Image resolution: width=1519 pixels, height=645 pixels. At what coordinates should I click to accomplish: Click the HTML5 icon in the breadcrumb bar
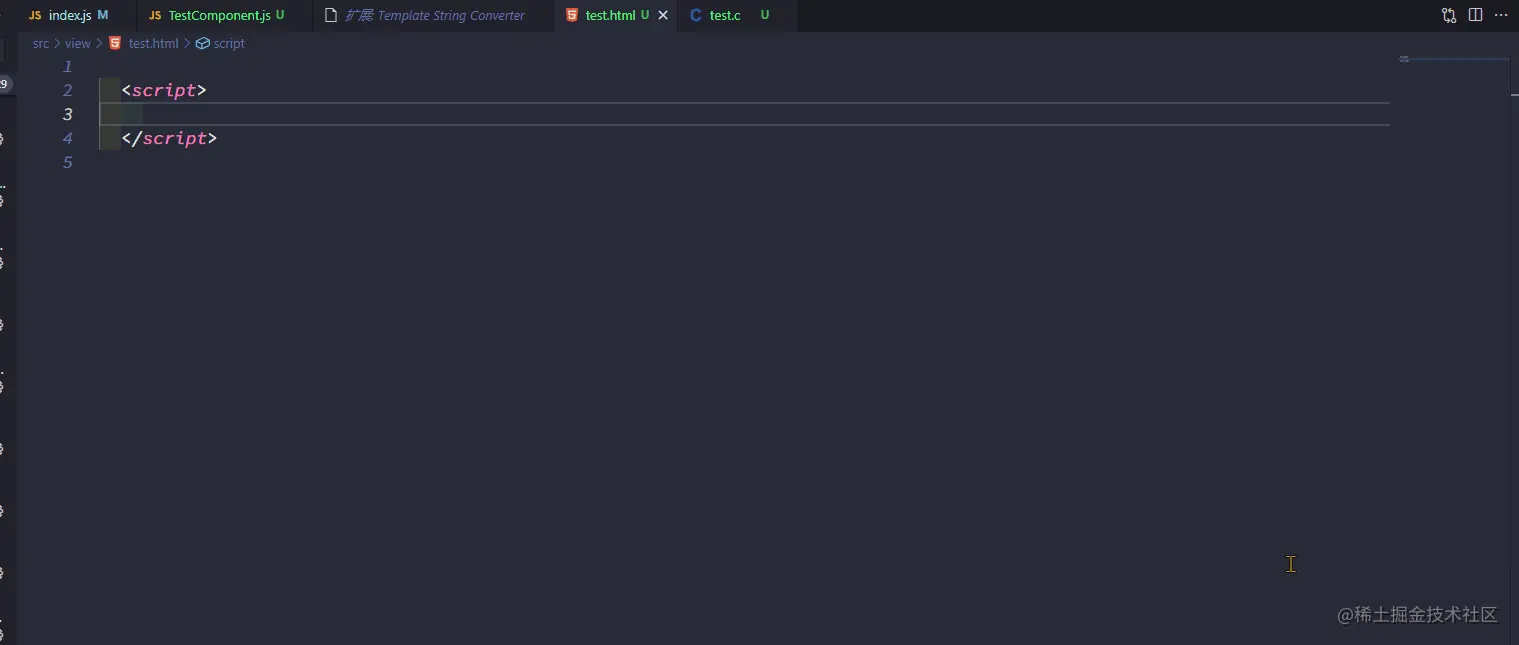coord(114,43)
